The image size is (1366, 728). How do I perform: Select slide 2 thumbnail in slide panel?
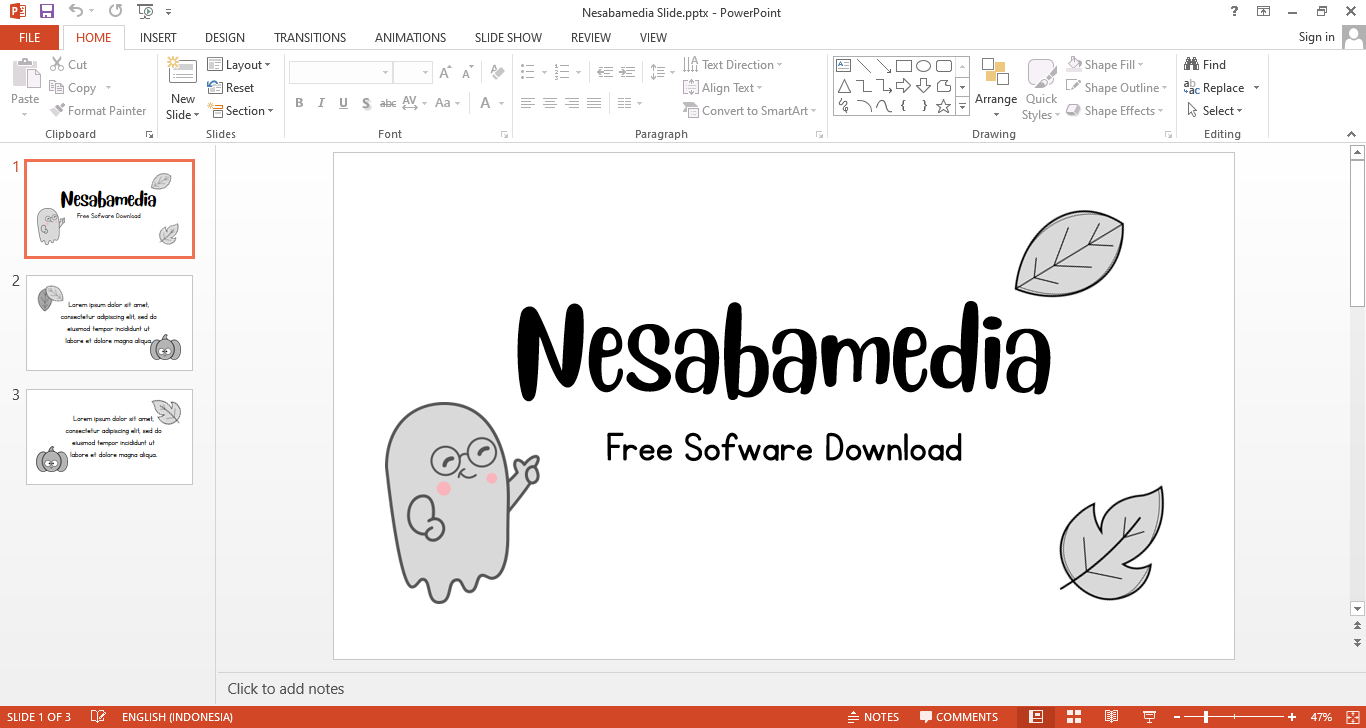pyautogui.click(x=109, y=323)
